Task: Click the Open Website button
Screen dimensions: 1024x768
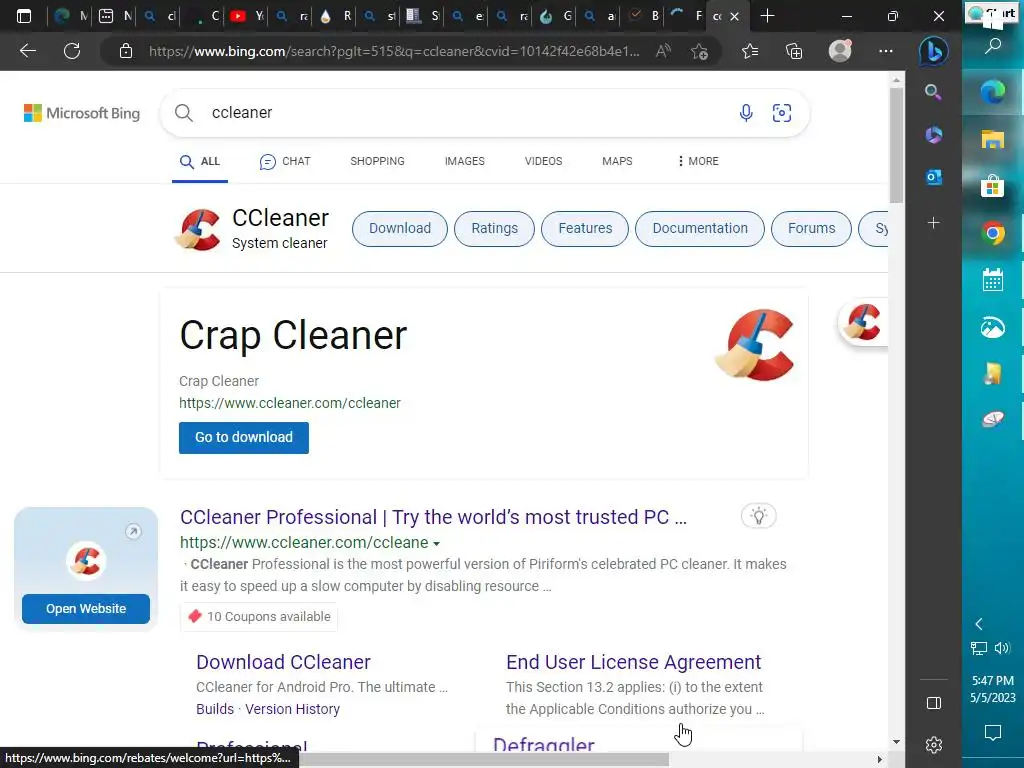Action: click(86, 609)
